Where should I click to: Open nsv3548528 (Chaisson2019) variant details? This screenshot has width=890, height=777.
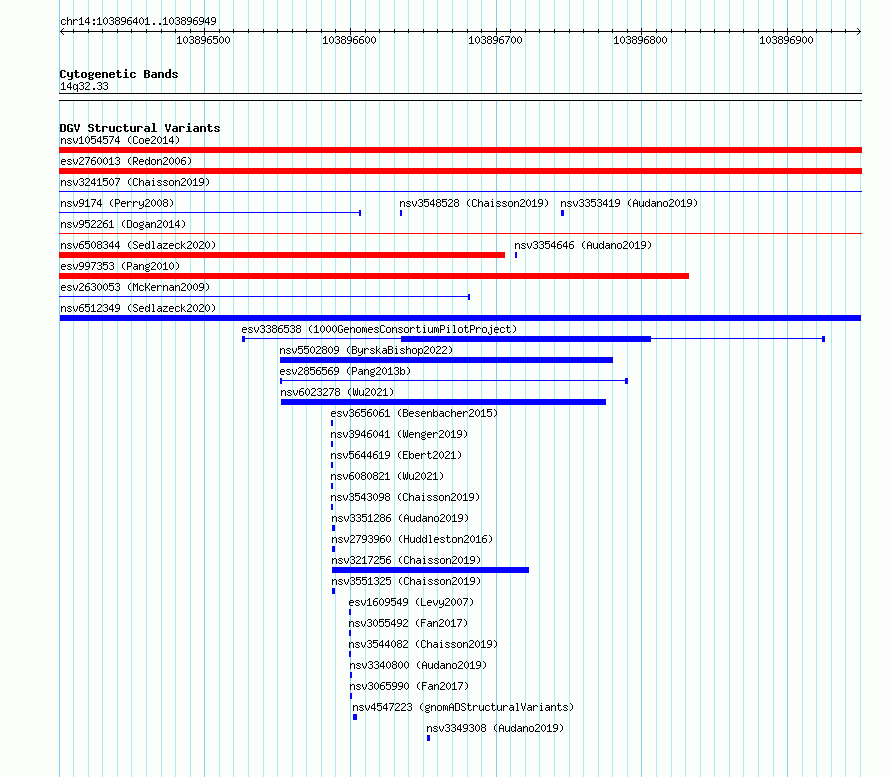click(474, 203)
